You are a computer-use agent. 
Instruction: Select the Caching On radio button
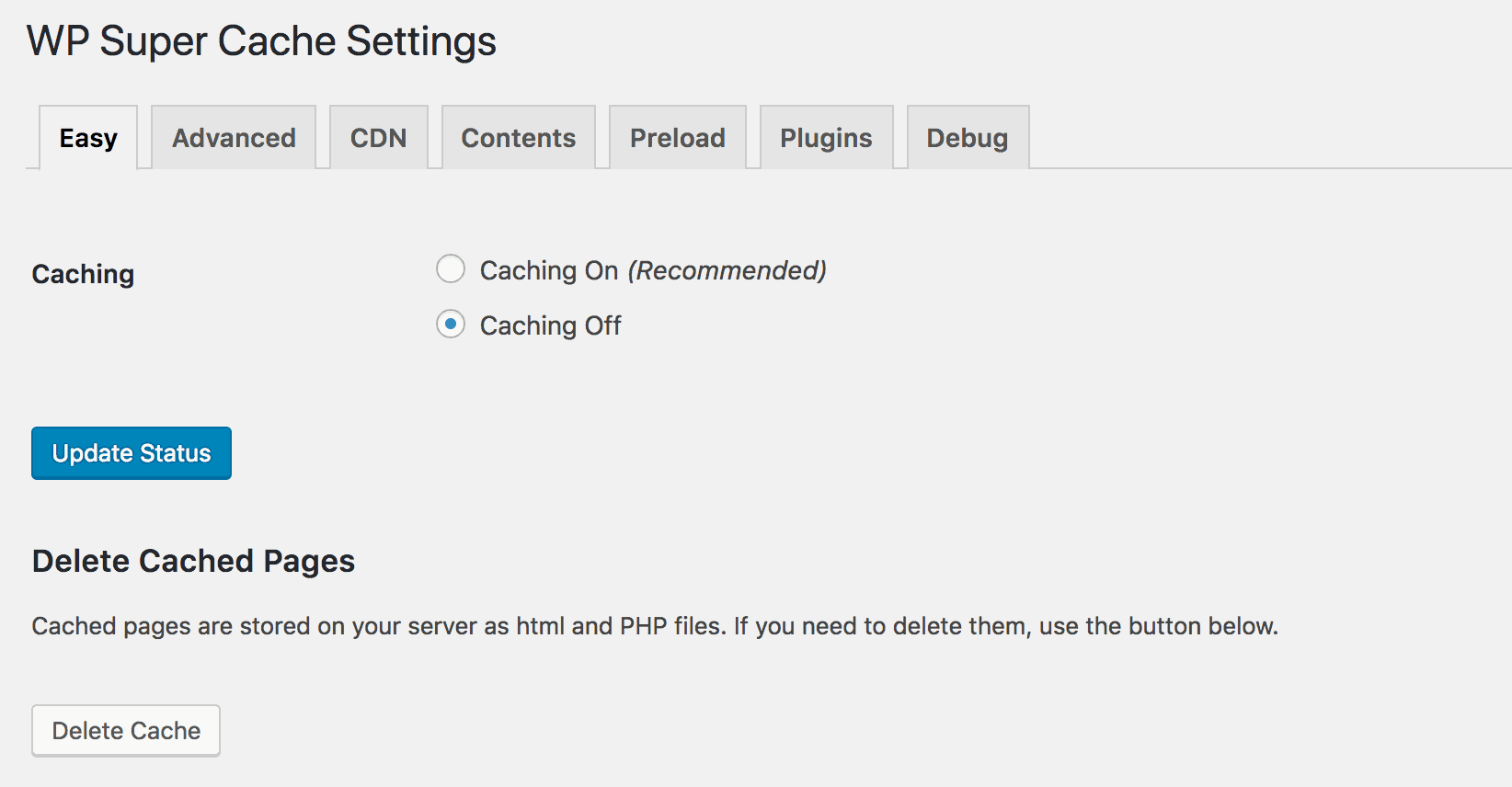451,269
